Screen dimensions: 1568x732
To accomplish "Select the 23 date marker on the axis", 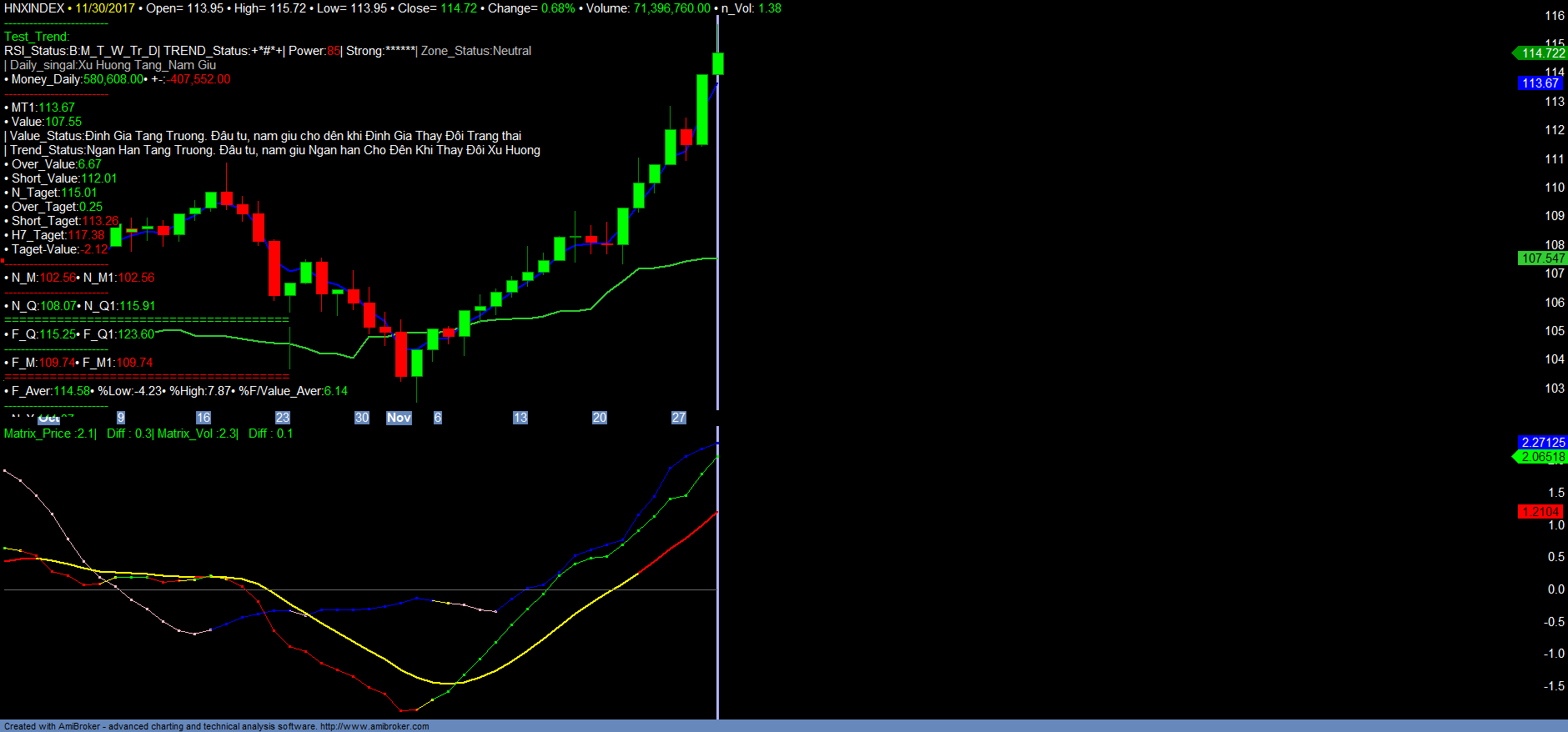I will [x=283, y=418].
